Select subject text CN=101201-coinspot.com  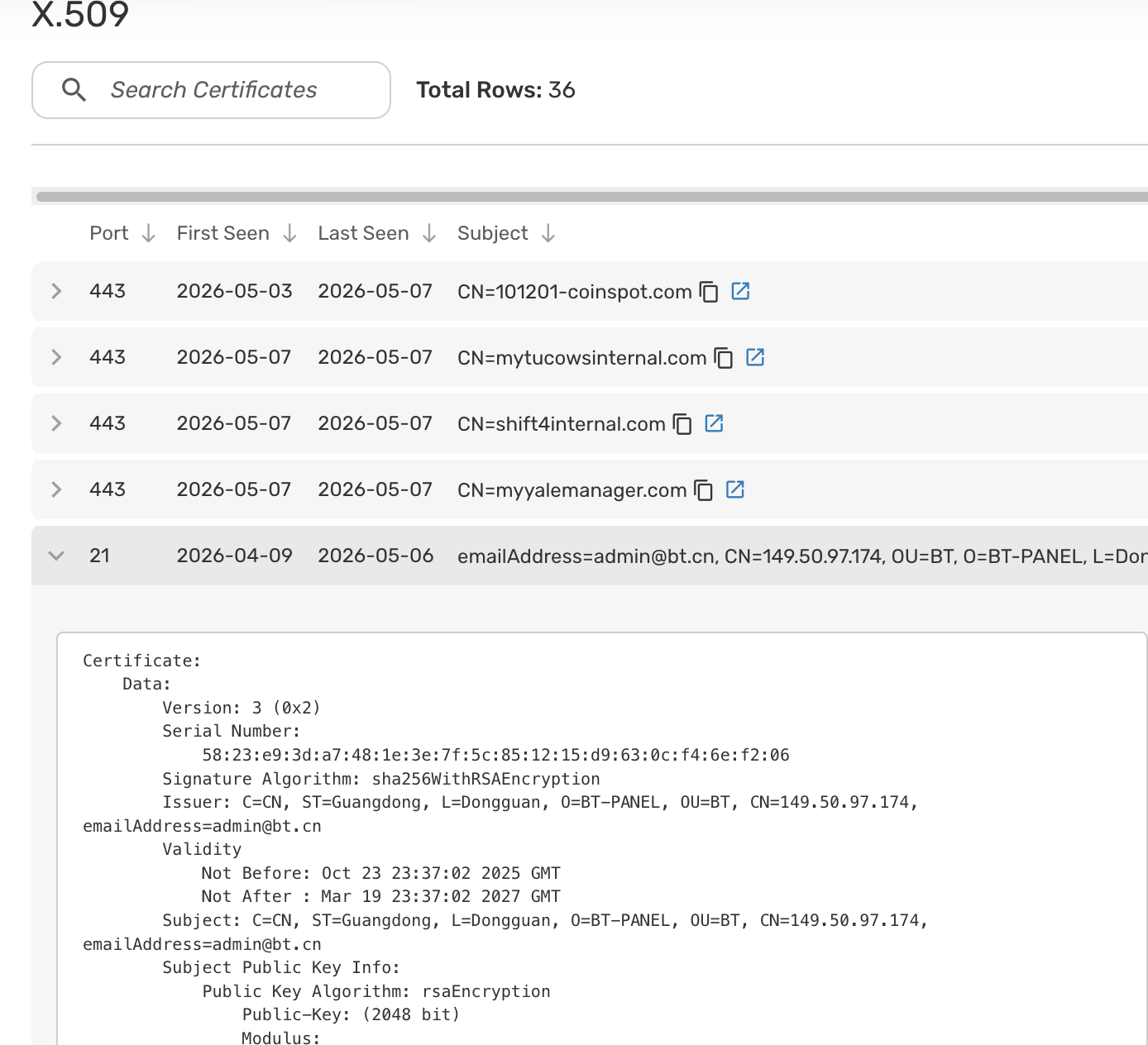575,292
